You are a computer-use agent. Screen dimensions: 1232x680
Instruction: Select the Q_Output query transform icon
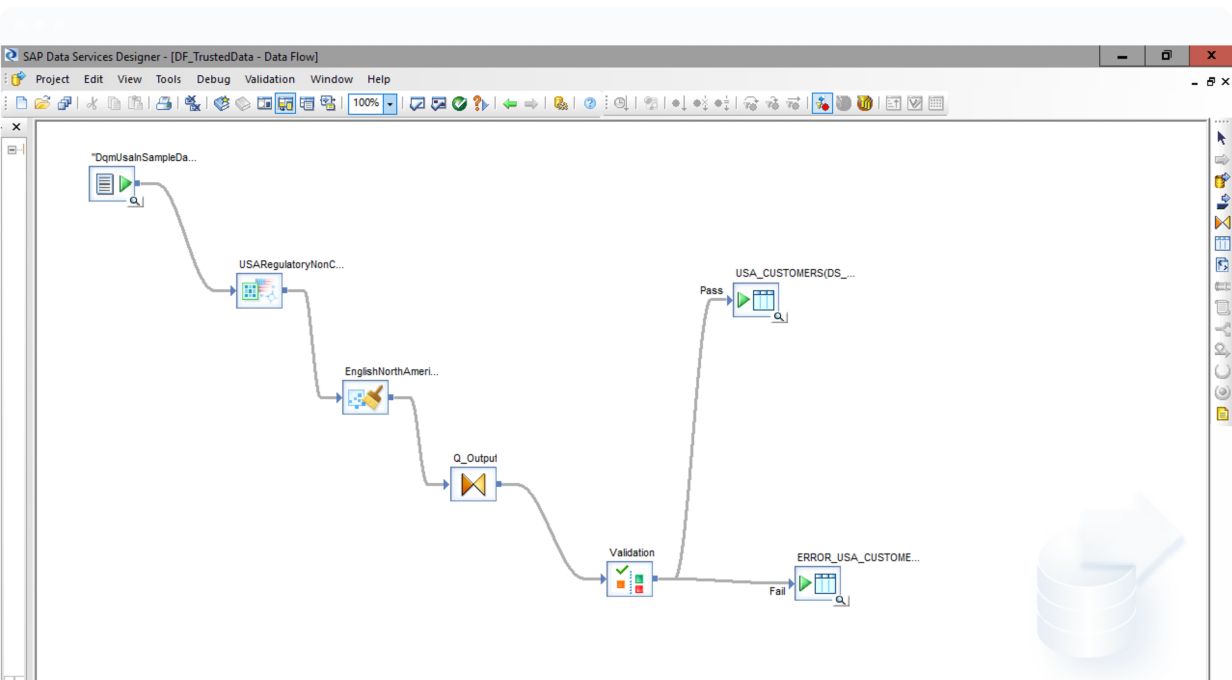coord(473,485)
